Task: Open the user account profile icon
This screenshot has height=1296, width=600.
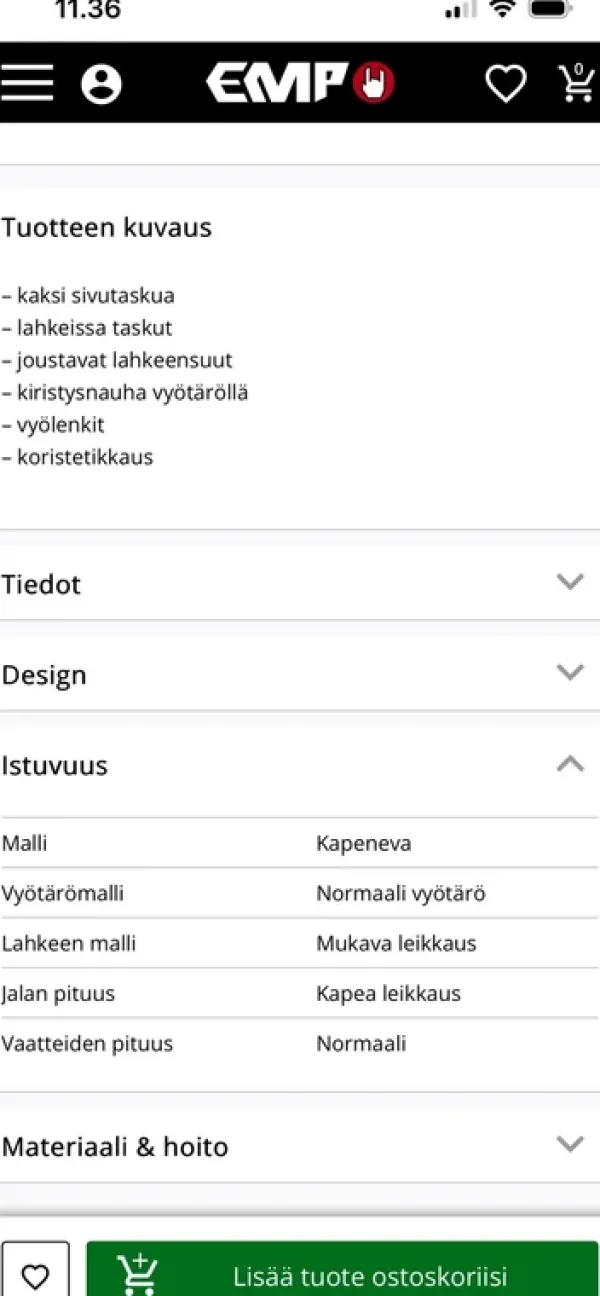Action: coord(101,84)
